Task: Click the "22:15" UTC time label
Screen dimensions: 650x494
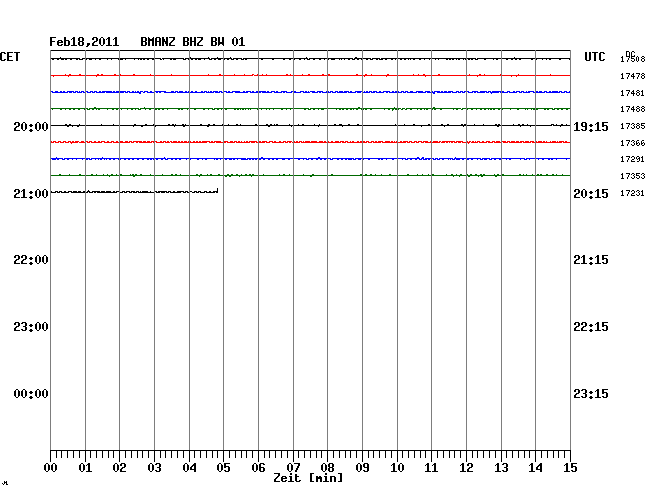Action: tap(591, 327)
